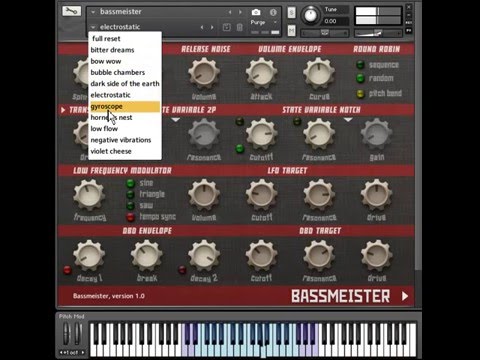Toggle the red LED beside decay 1
The height and width of the screenshot is (360, 480).
point(67,270)
